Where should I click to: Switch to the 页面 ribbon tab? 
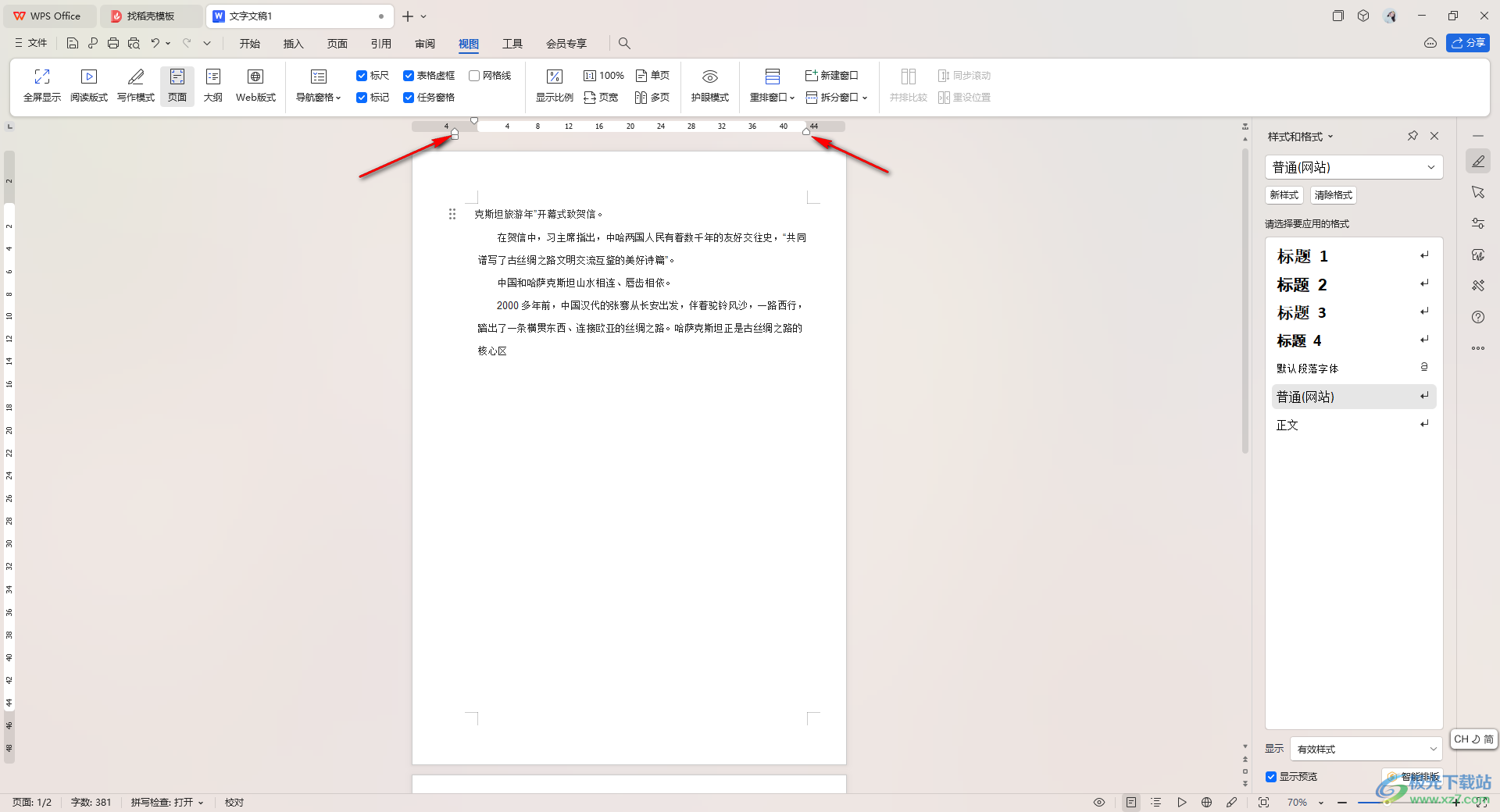[x=337, y=44]
